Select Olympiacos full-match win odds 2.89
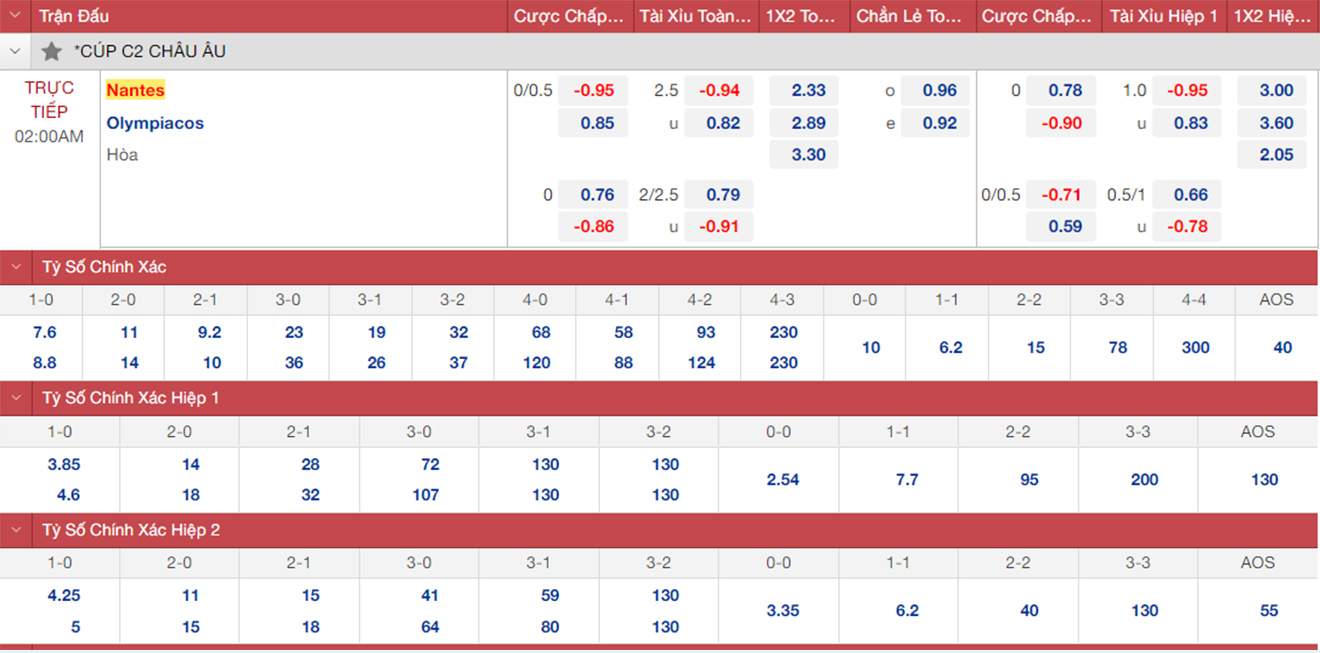 click(808, 123)
